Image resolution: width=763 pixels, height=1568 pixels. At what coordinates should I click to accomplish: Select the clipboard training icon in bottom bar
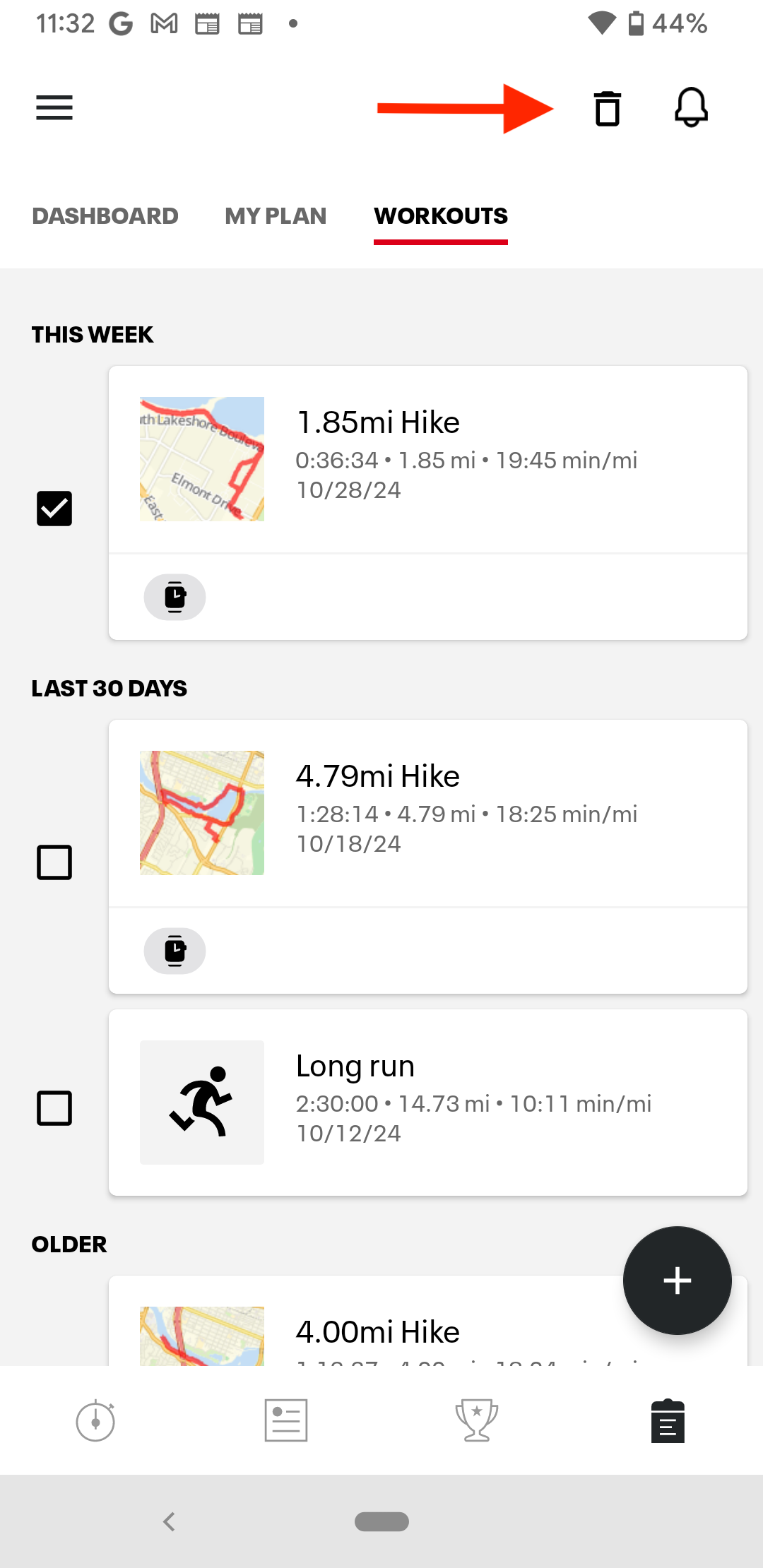668,1420
